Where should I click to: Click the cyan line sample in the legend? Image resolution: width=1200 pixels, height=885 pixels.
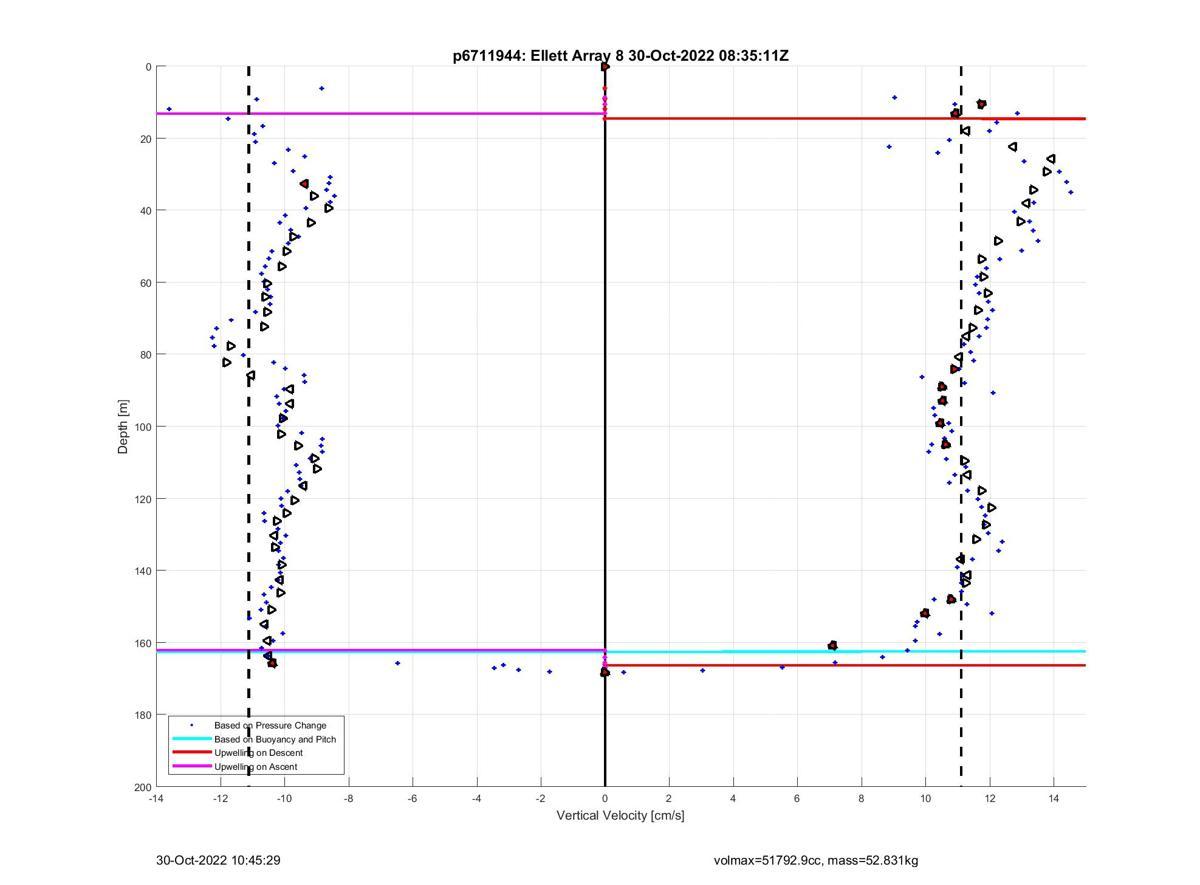coord(191,739)
